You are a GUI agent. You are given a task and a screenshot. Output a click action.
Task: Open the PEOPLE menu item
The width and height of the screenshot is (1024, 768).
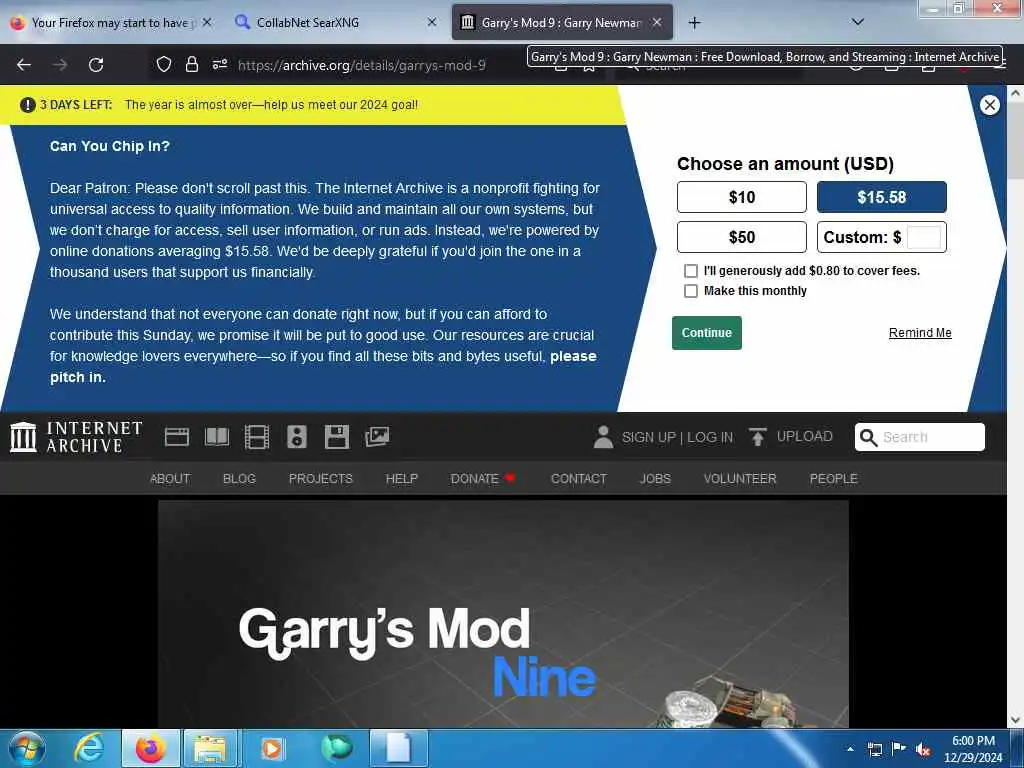[833, 479]
